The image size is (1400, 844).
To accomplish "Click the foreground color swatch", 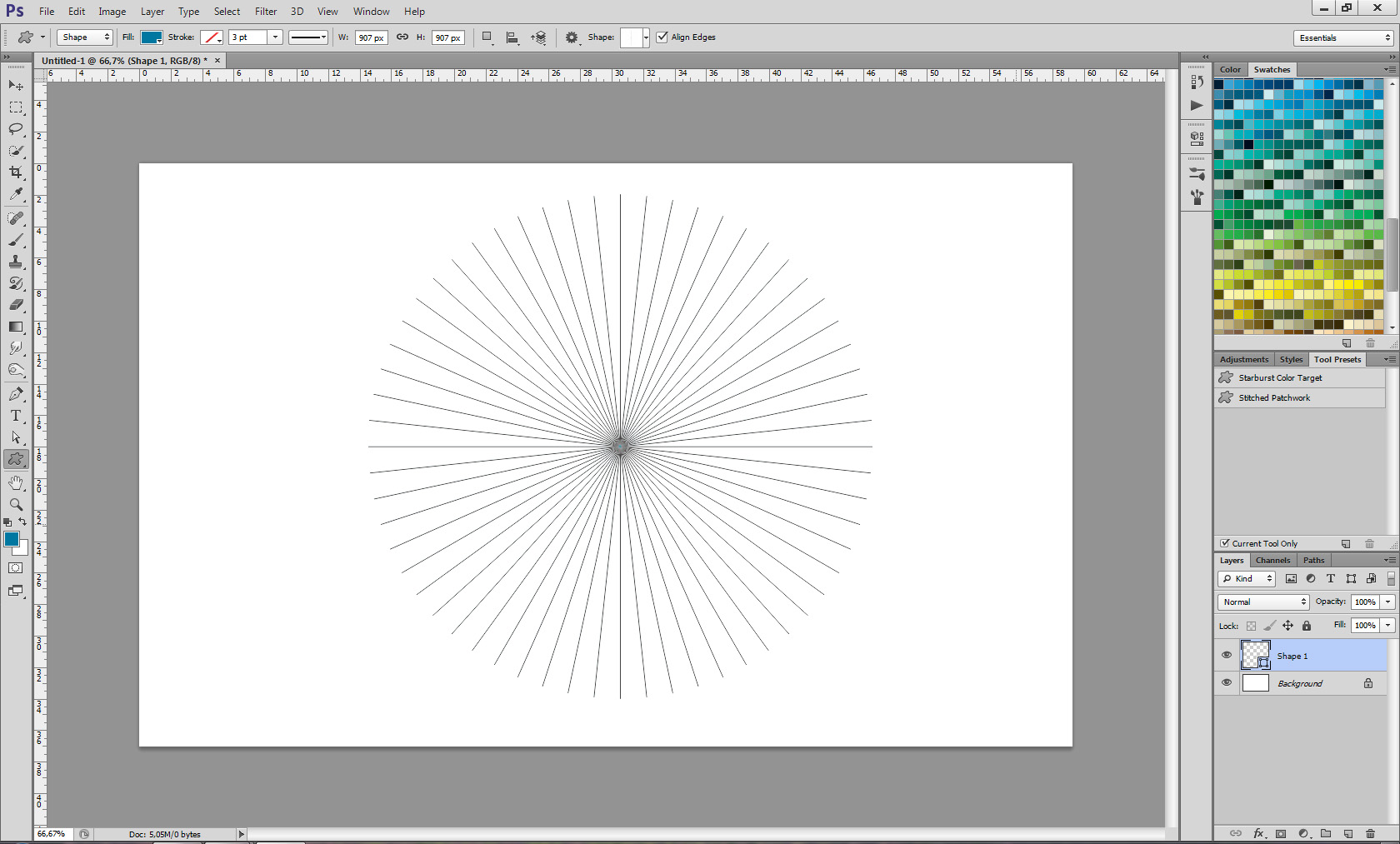I will pos(12,539).
